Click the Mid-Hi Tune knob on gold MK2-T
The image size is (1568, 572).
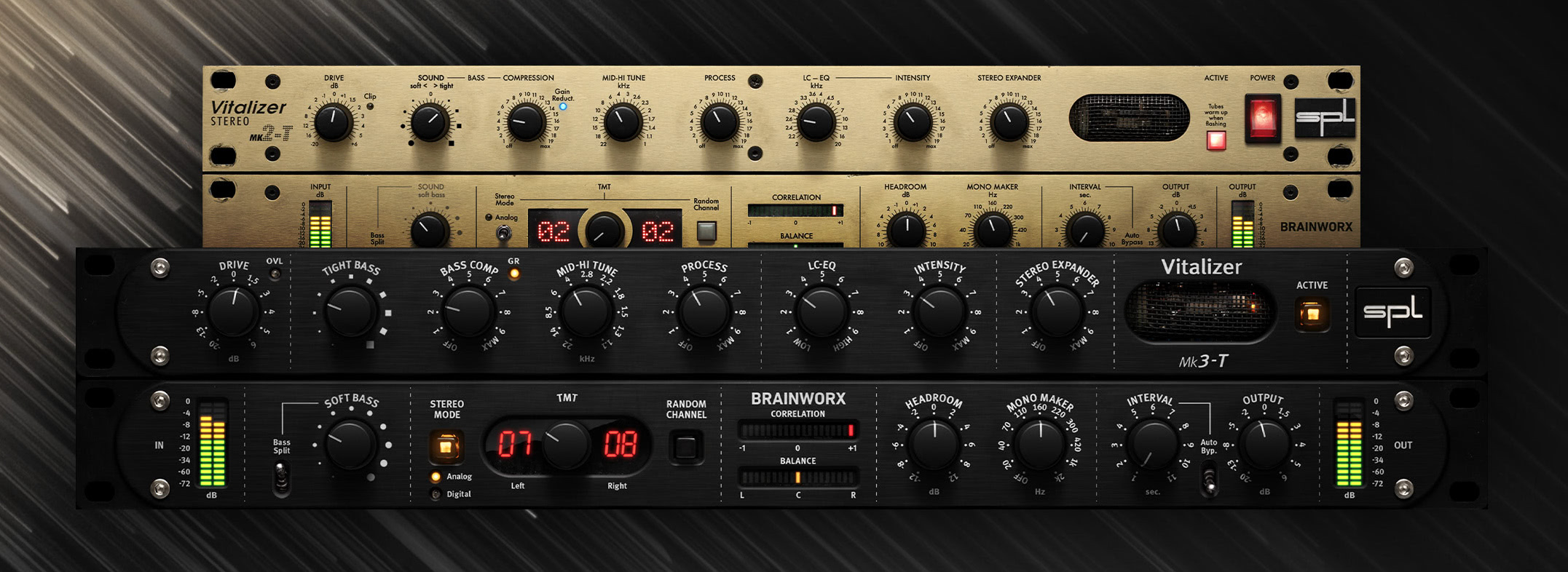(x=623, y=122)
